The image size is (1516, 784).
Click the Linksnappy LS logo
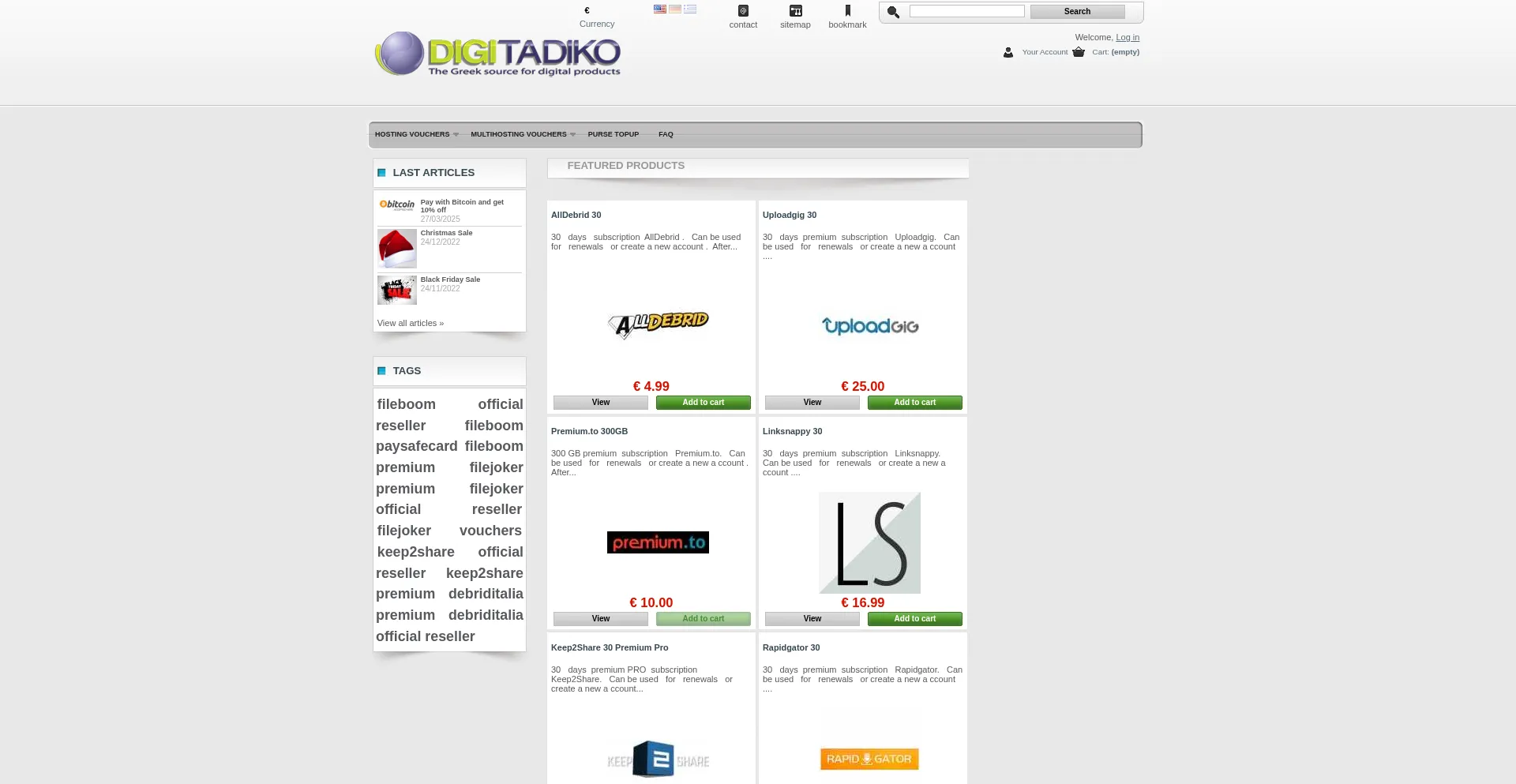(x=869, y=543)
